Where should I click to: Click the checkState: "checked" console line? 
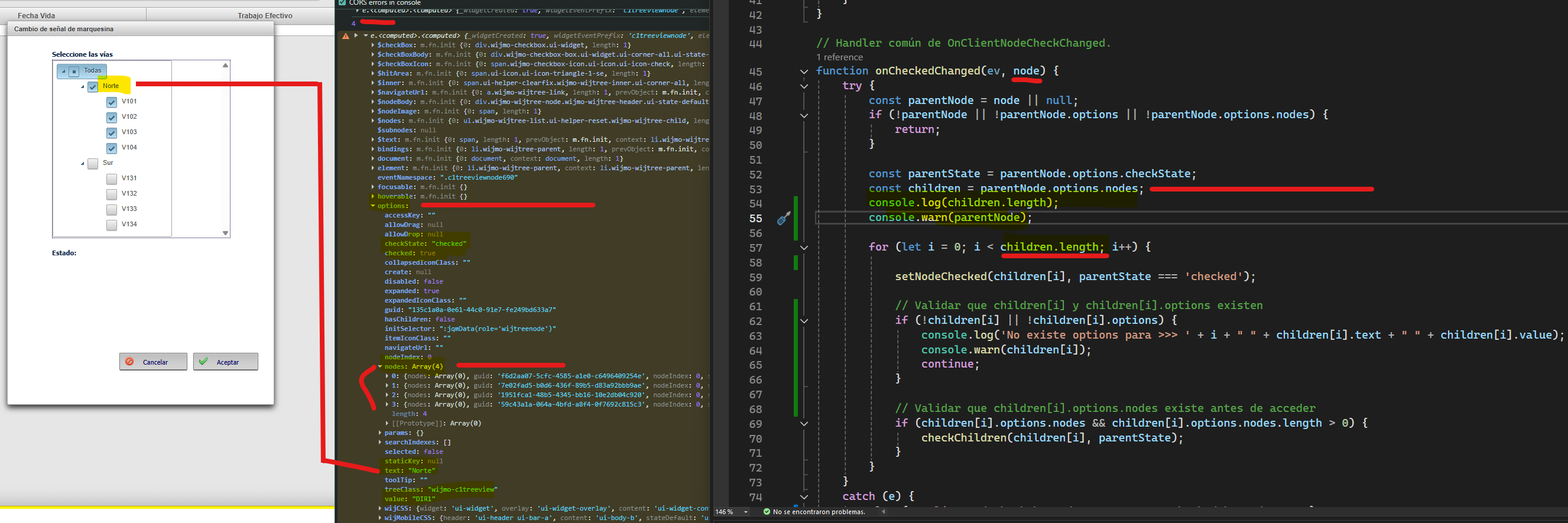pos(426,243)
